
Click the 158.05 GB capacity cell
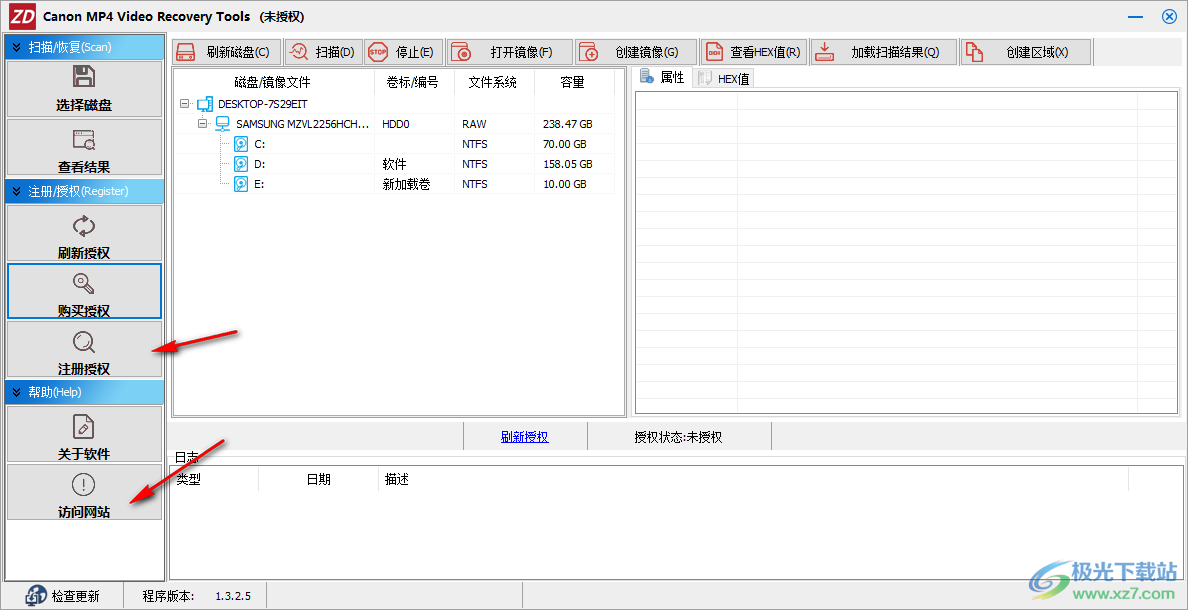pos(574,164)
